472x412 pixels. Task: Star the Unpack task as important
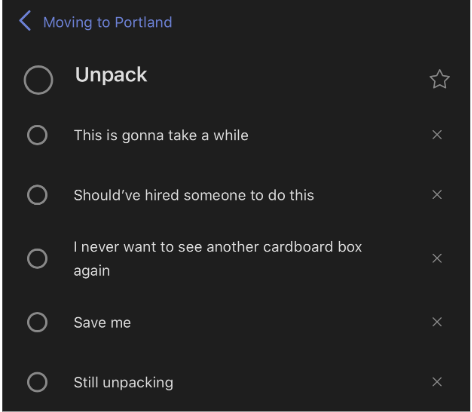click(x=439, y=79)
